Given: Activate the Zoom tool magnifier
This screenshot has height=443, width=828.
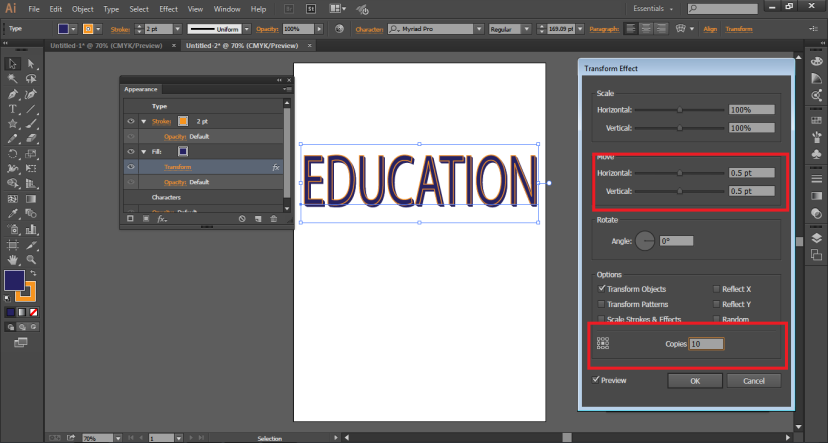Looking at the screenshot, I should pyautogui.click(x=31, y=259).
